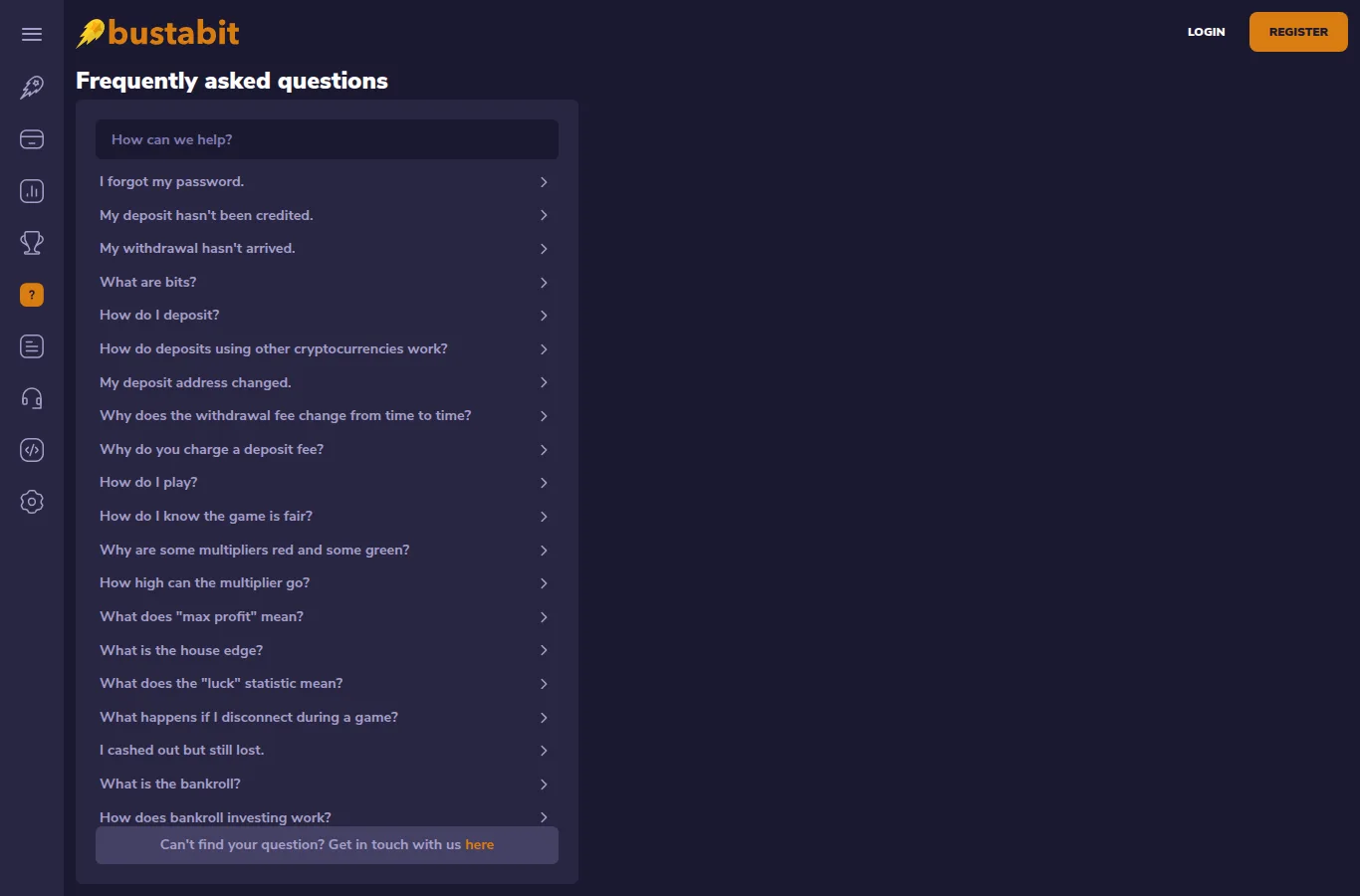Click the orange 'here' contact link
Image resolution: width=1360 pixels, height=896 pixels.
[x=480, y=844]
